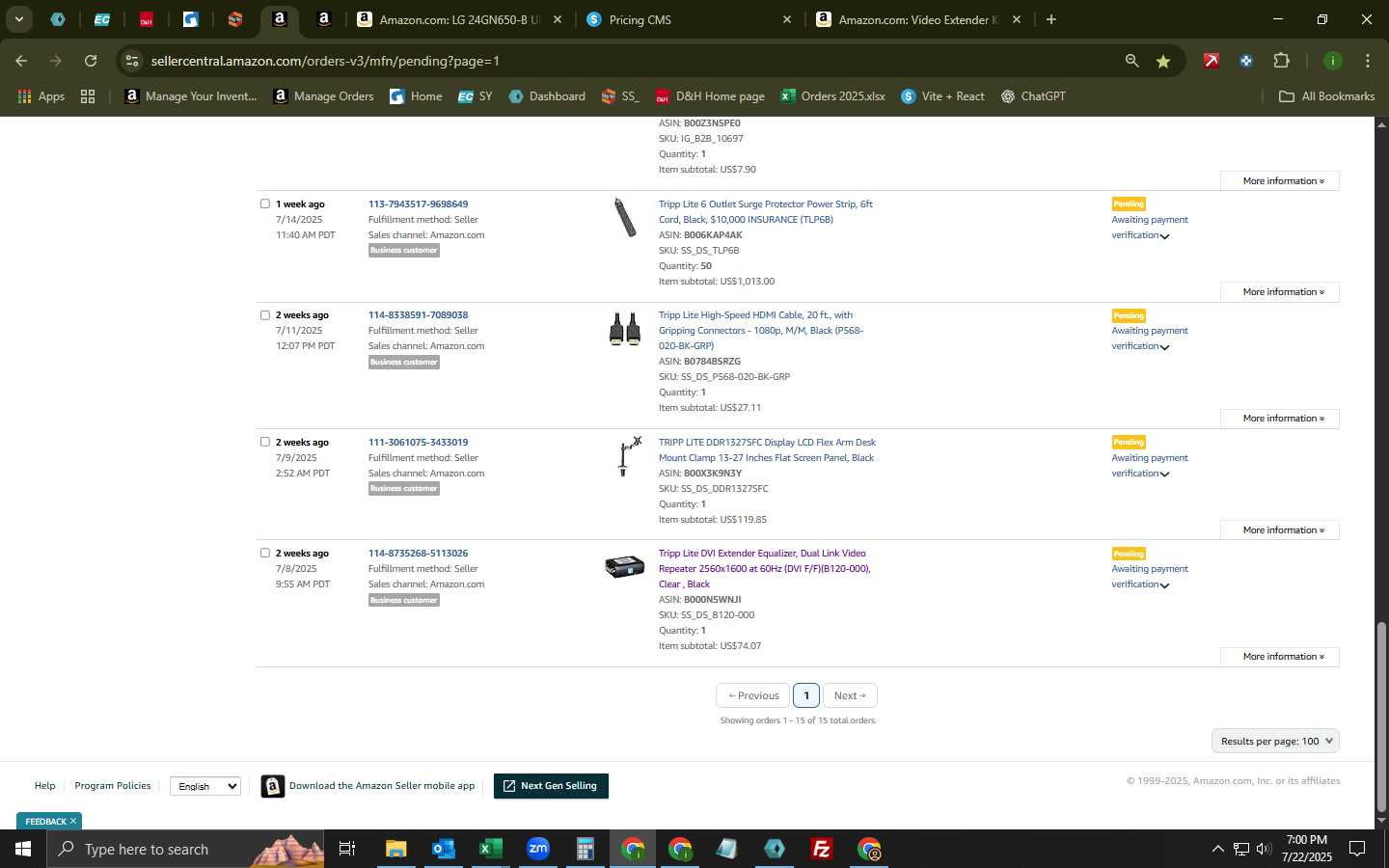
Task: Open the Results per page dropdown
Action: [x=1275, y=741]
